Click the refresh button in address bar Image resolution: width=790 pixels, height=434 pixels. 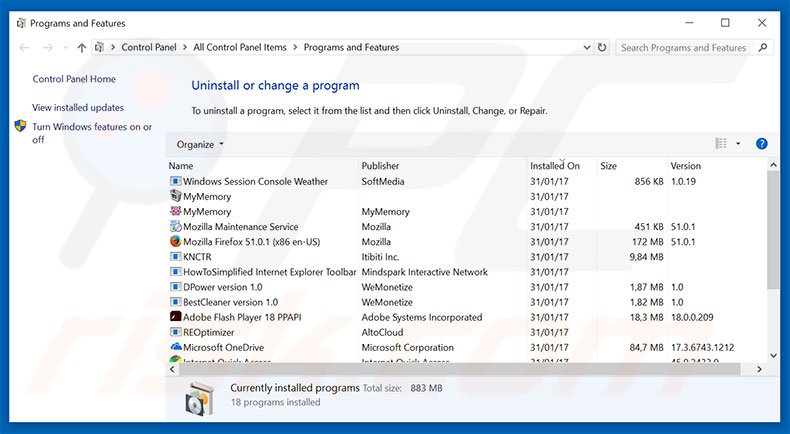(602, 47)
